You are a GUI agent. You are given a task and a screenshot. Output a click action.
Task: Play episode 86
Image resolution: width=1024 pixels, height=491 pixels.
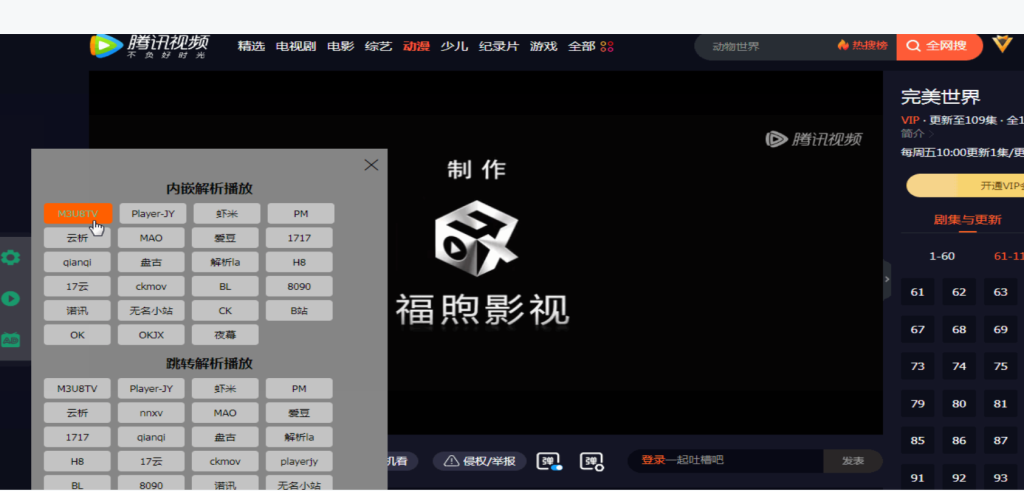(959, 441)
